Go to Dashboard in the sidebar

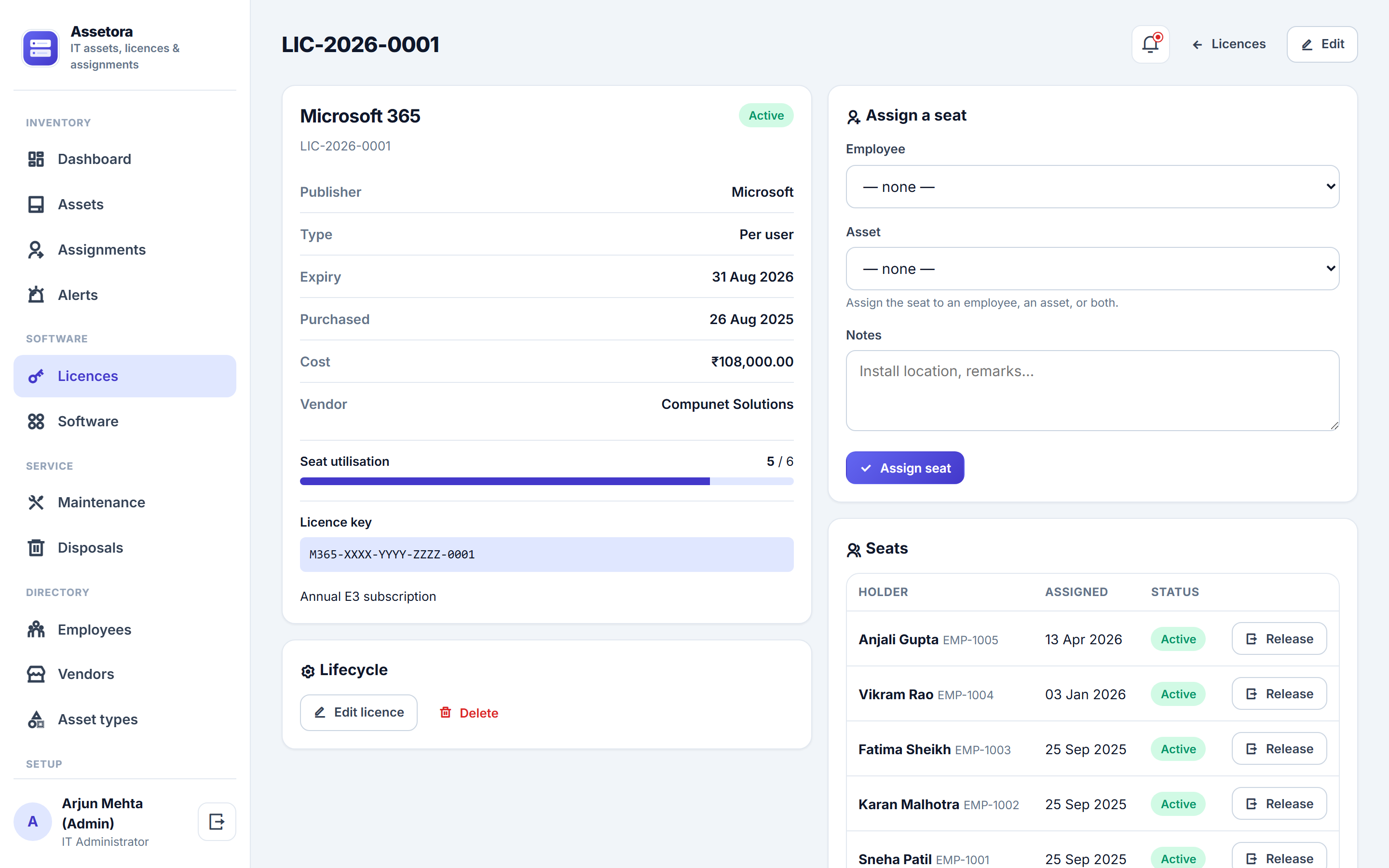(x=124, y=159)
